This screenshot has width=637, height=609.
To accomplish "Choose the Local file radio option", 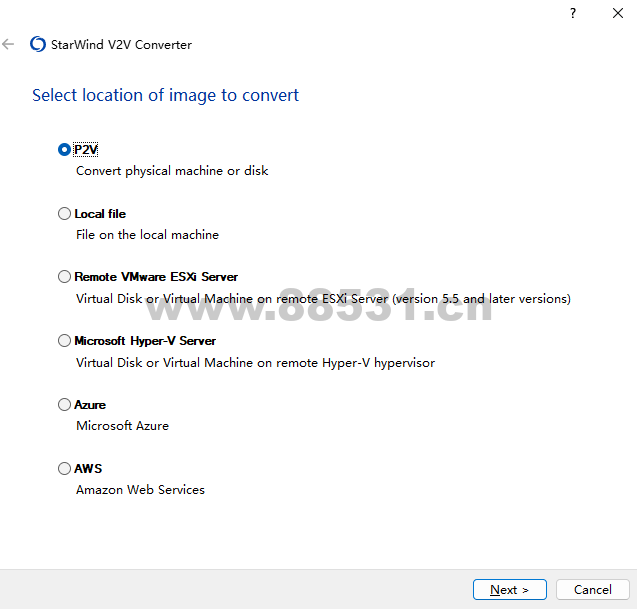I will (65, 213).
